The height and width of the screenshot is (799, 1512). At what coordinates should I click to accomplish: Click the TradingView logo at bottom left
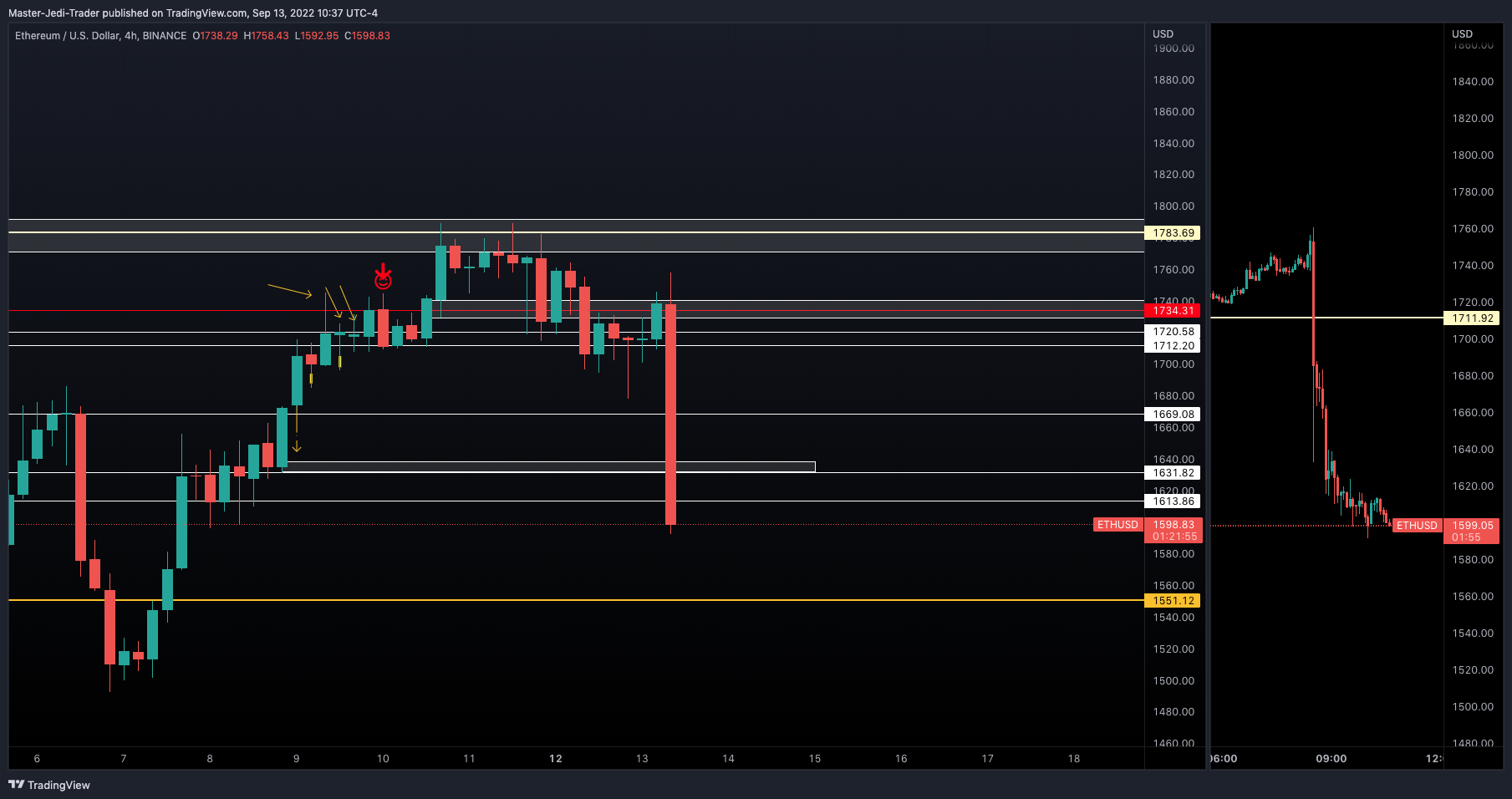[x=48, y=785]
